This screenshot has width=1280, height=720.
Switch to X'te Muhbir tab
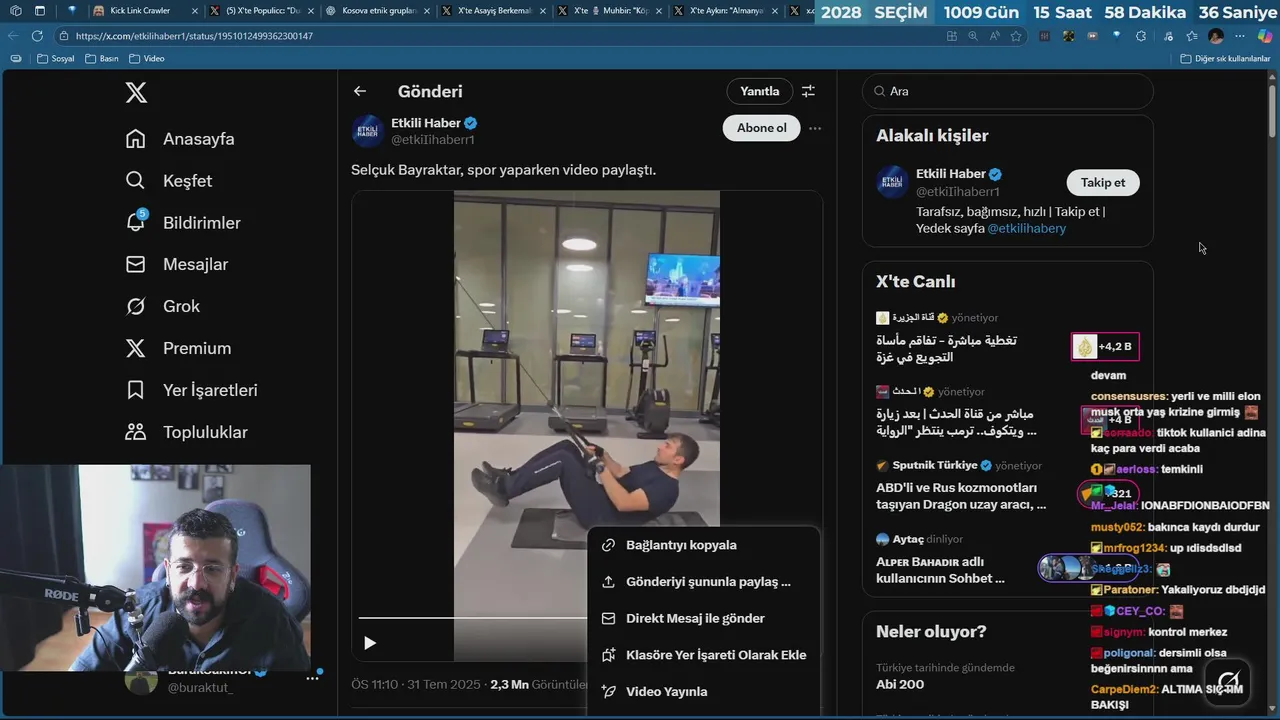[610, 11]
